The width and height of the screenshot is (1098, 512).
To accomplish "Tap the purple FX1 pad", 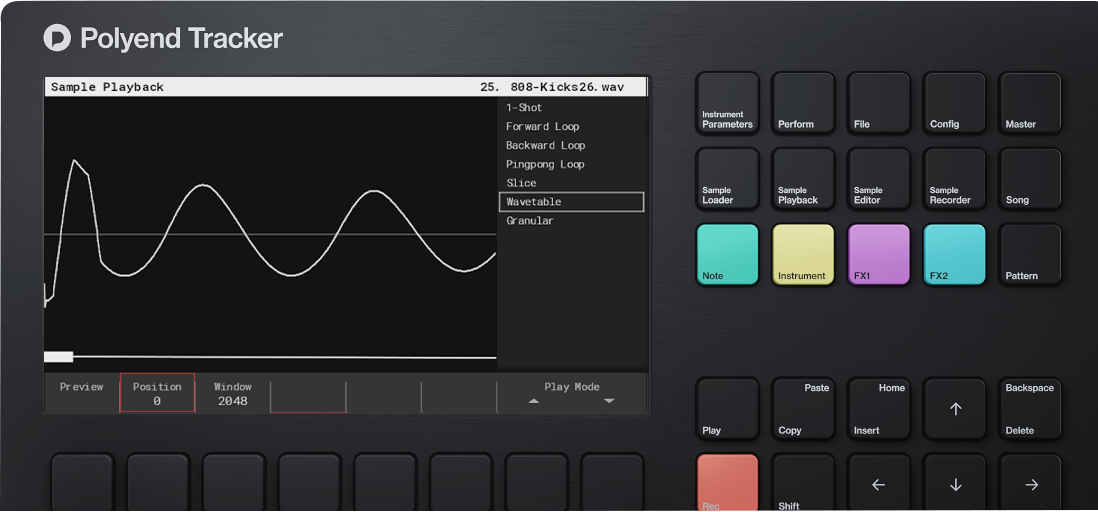I will click(879, 254).
